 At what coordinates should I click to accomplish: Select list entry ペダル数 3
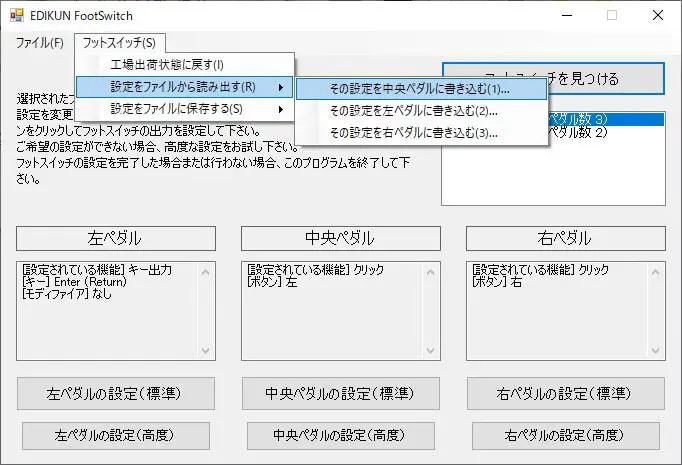(606, 119)
